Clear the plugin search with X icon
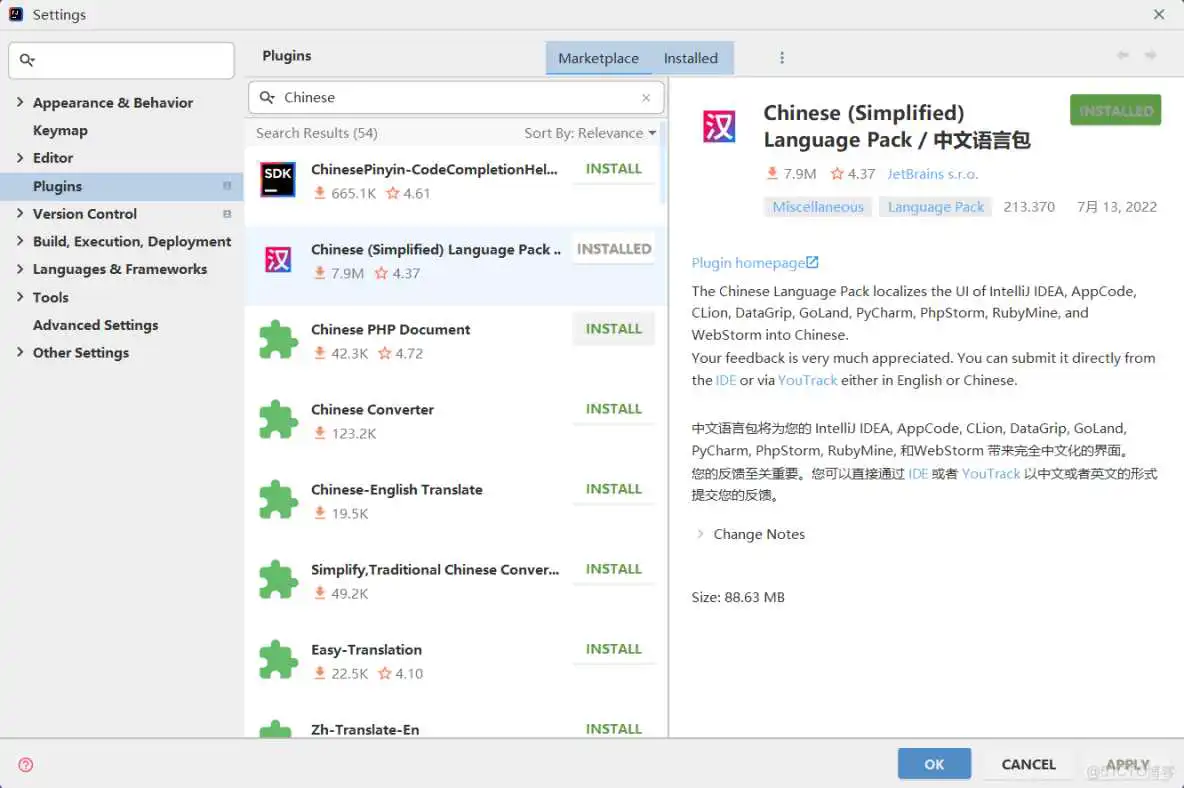This screenshot has height=788, width=1184. [646, 98]
